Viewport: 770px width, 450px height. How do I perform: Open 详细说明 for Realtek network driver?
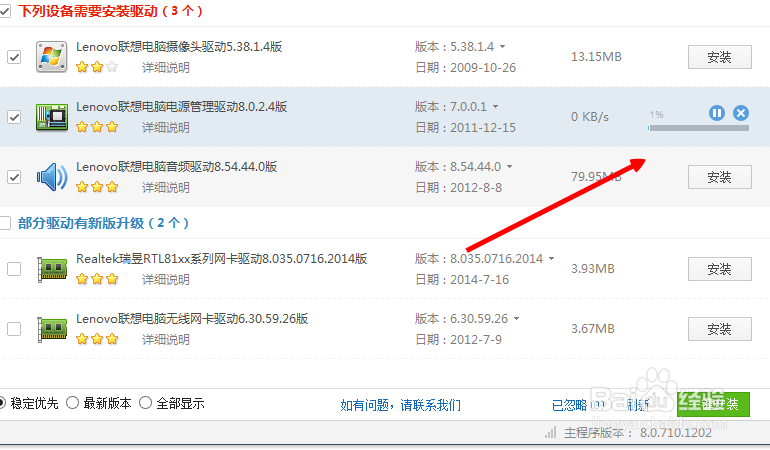click(x=165, y=280)
